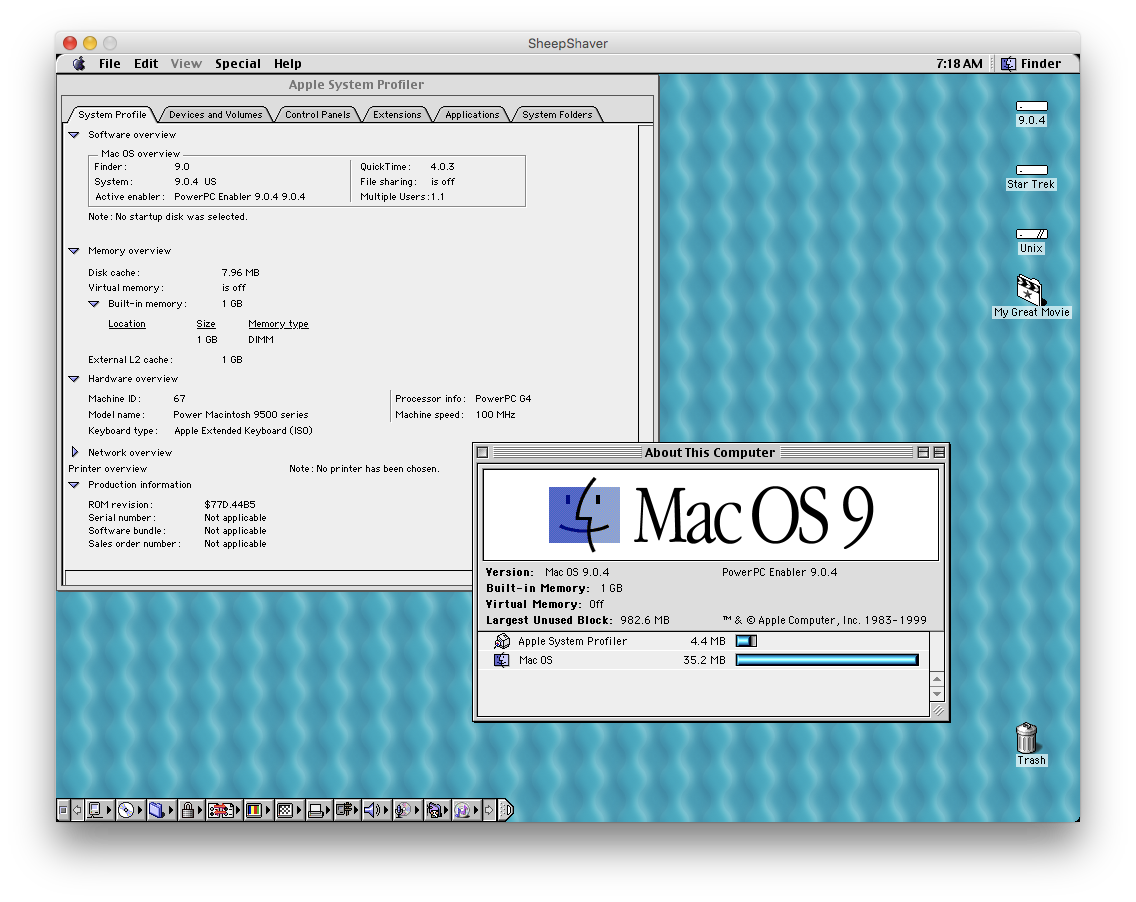Collapse the Hardware overview section

pyautogui.click(x=74, y=379)
